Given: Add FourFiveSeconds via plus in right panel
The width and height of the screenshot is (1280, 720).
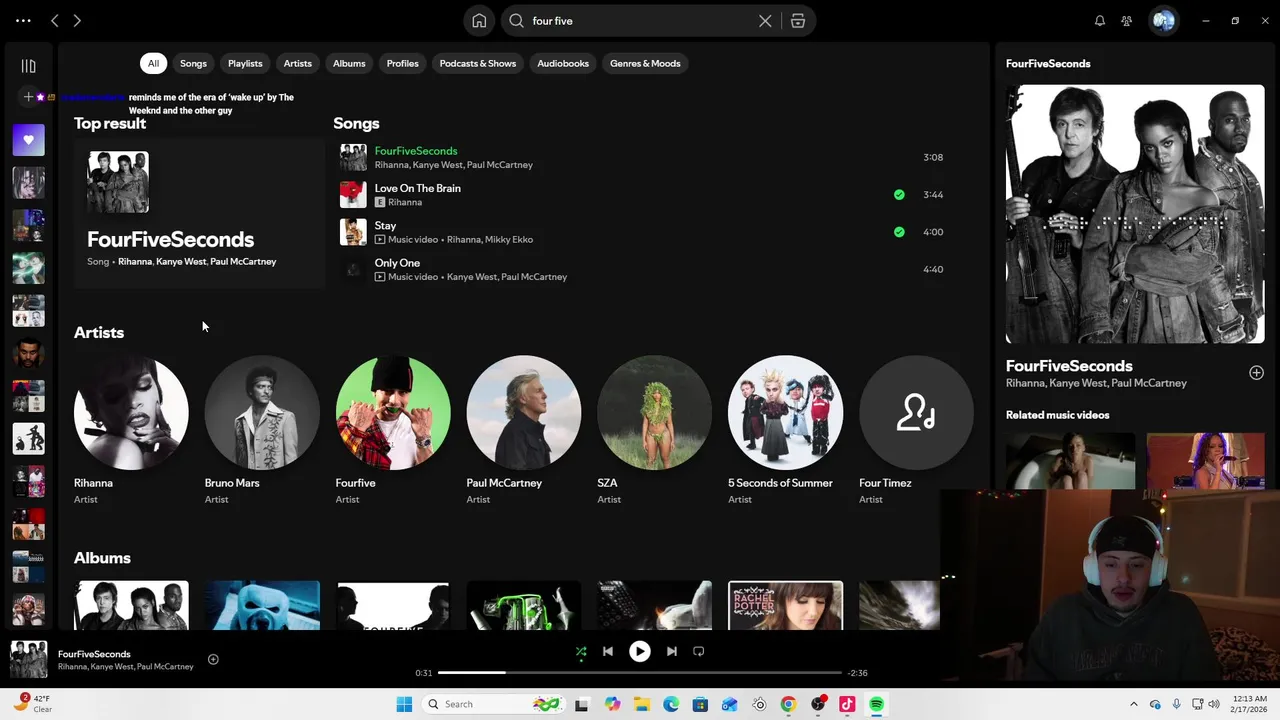Looking at the screenshot, I should coord(1256,373).
